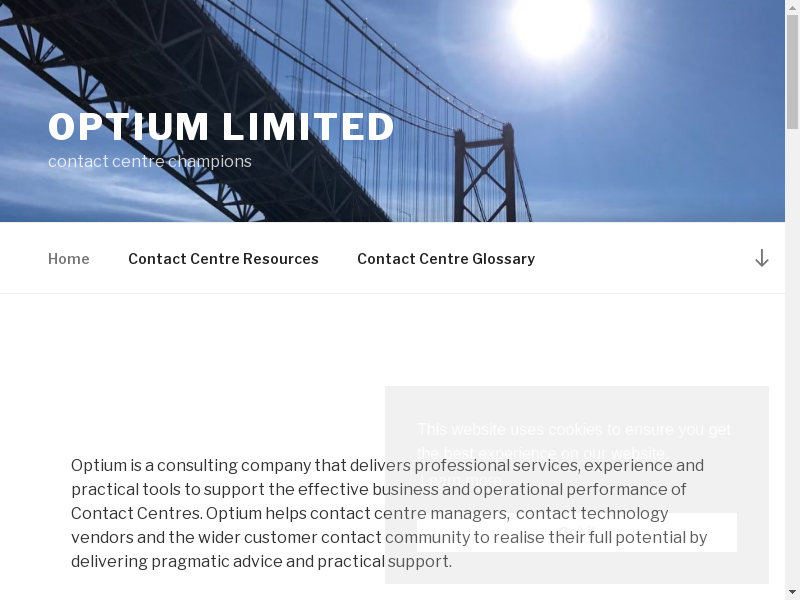This screenshot has width=800, height=600.
Task: Click the tagline 'contact centre champions'
Action: point(150,161)
